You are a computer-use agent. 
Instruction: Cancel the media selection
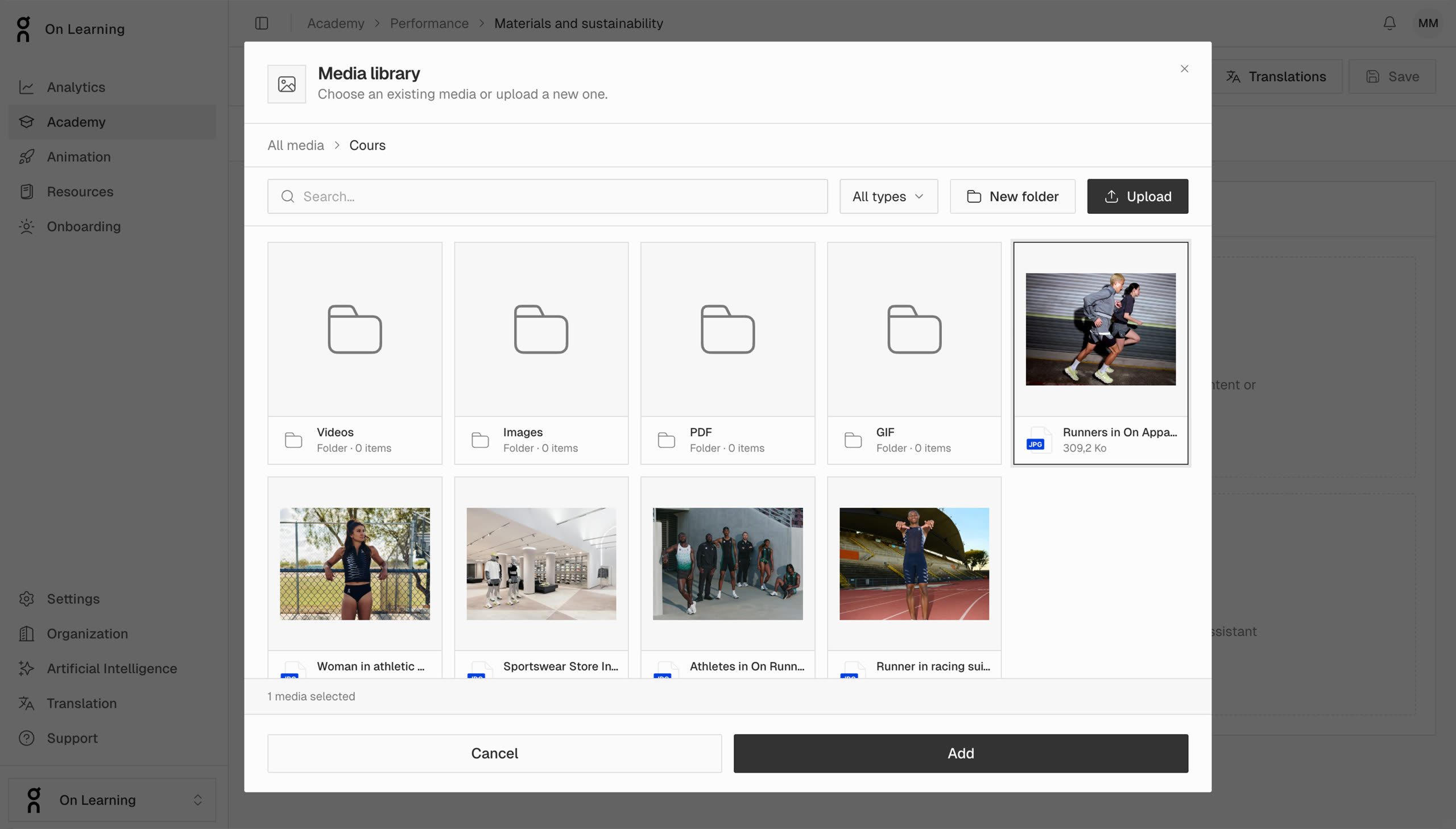click(x=494, y=753)
